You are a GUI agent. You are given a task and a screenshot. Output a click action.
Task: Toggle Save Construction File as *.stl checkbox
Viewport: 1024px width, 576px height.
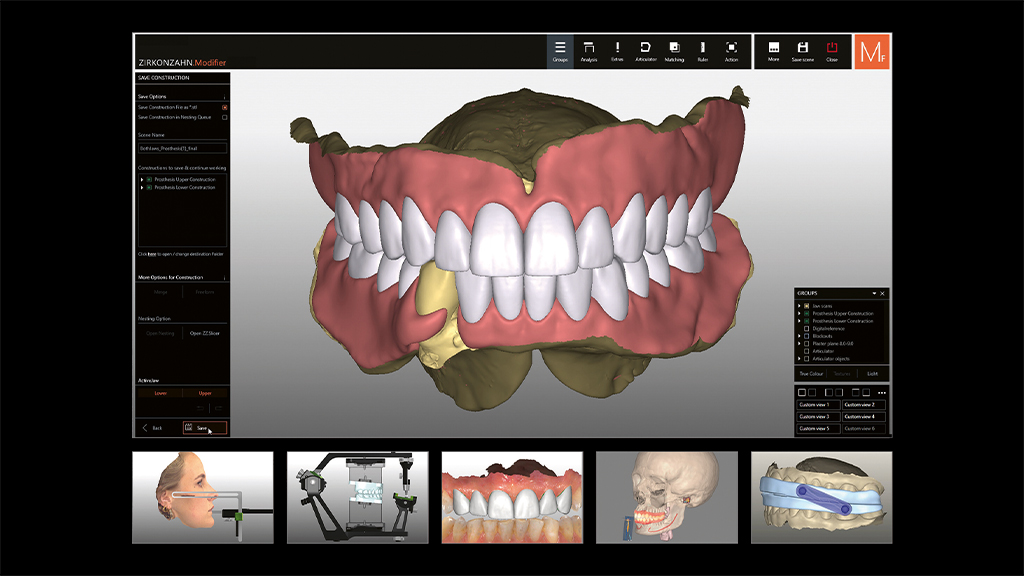225,107
